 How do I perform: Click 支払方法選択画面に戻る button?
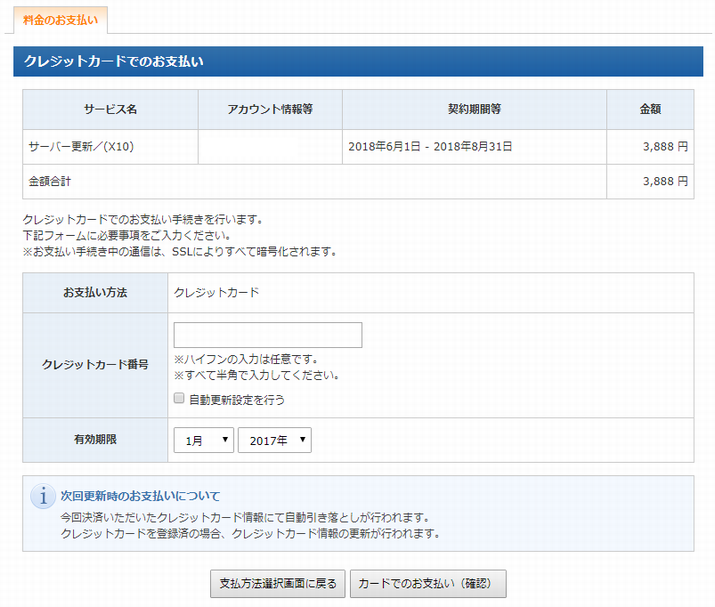[278, 583]
